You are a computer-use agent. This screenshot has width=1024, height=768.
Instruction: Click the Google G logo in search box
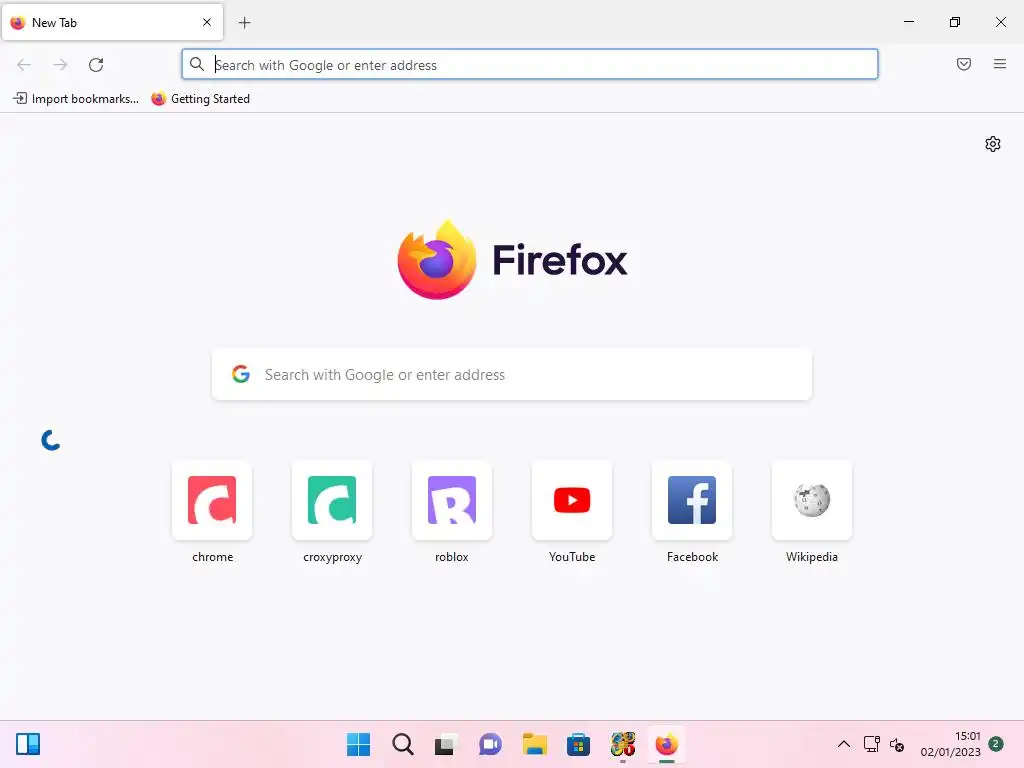(x=241, y=374)
